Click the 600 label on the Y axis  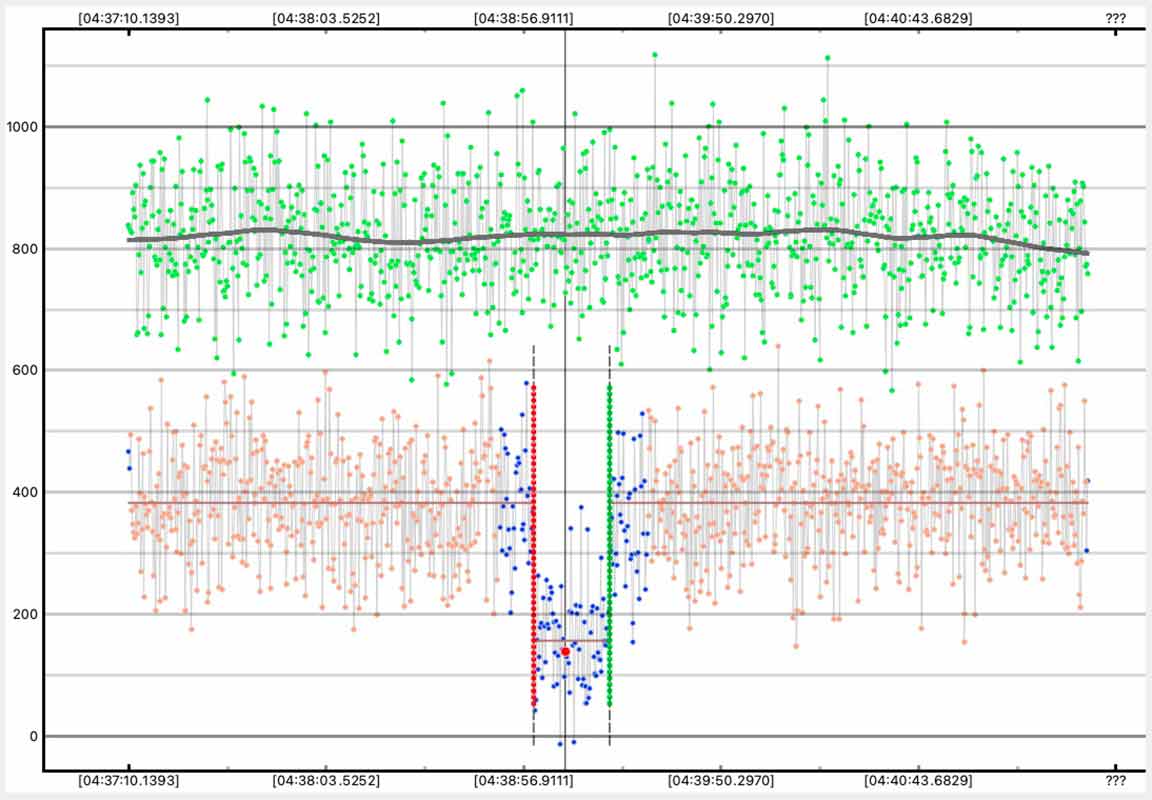25,371
